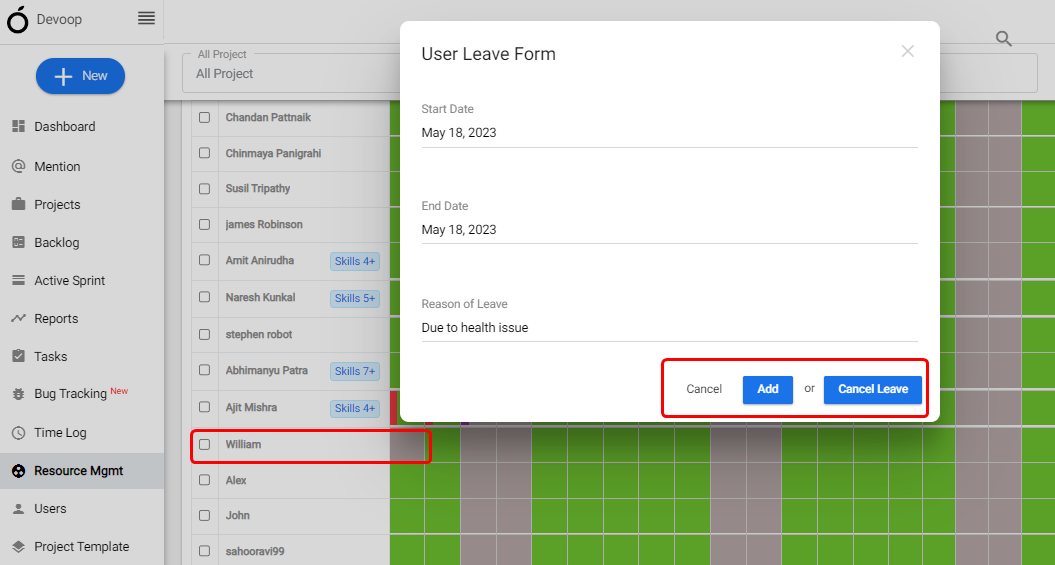
Task: Collapse sidebar with hamburger menu icon
Action: click(x=146, y=18)
